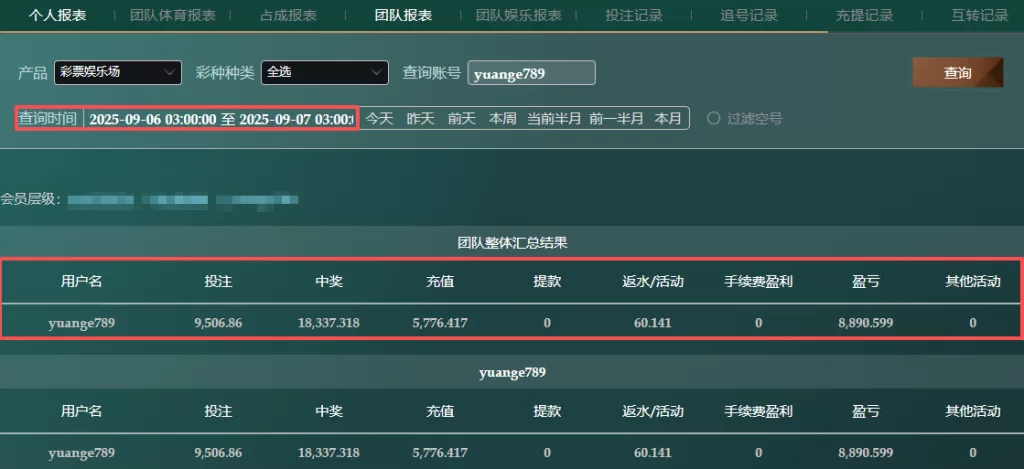Select the 前一半月 quick date option

(x=616, y=118)
